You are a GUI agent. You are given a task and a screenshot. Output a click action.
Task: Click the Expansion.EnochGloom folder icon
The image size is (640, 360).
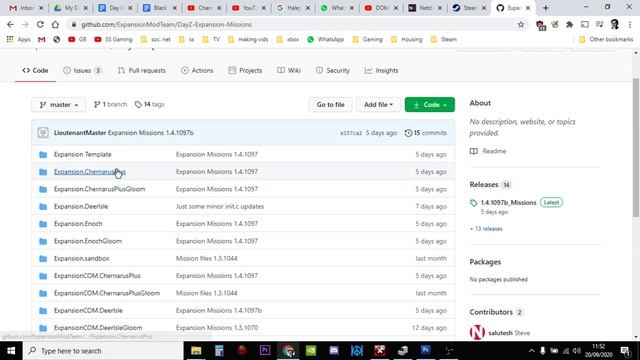(43, 241)
